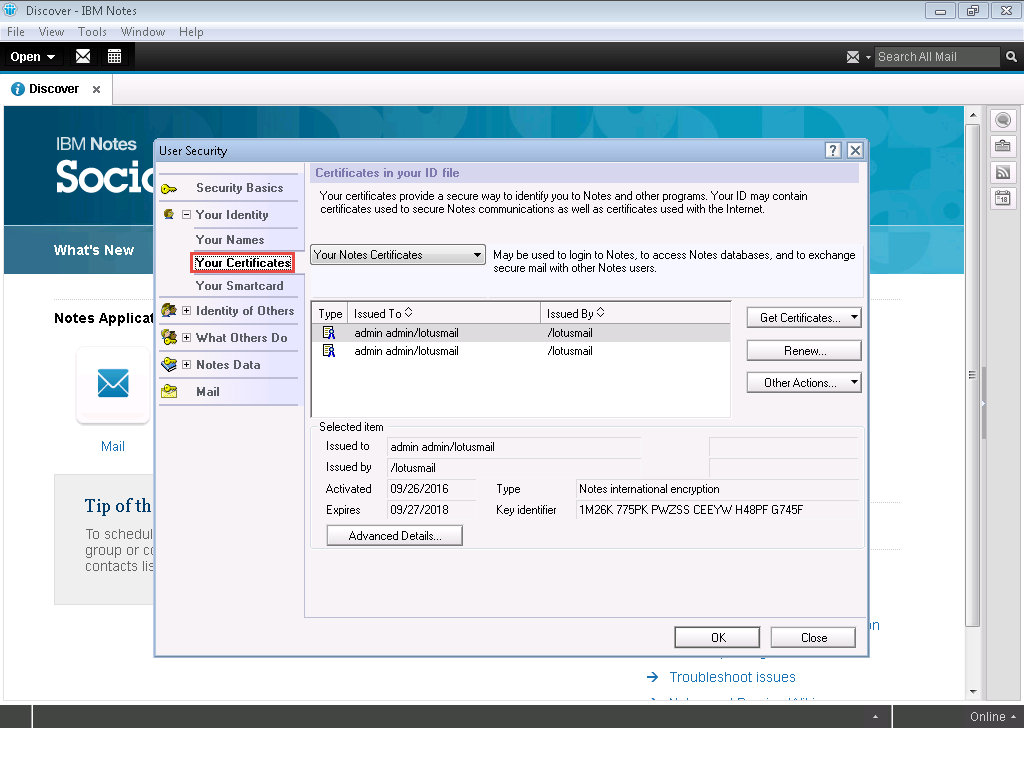Click the Discover page vertical scrollbar
This screenshot has height=767, width=1024.
[973, 376]
